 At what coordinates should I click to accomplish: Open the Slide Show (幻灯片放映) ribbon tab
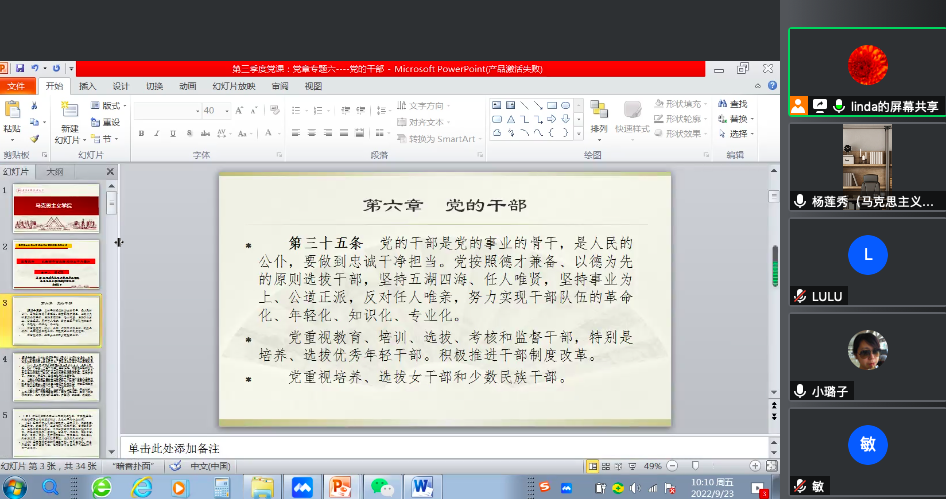tap(233, 86)
